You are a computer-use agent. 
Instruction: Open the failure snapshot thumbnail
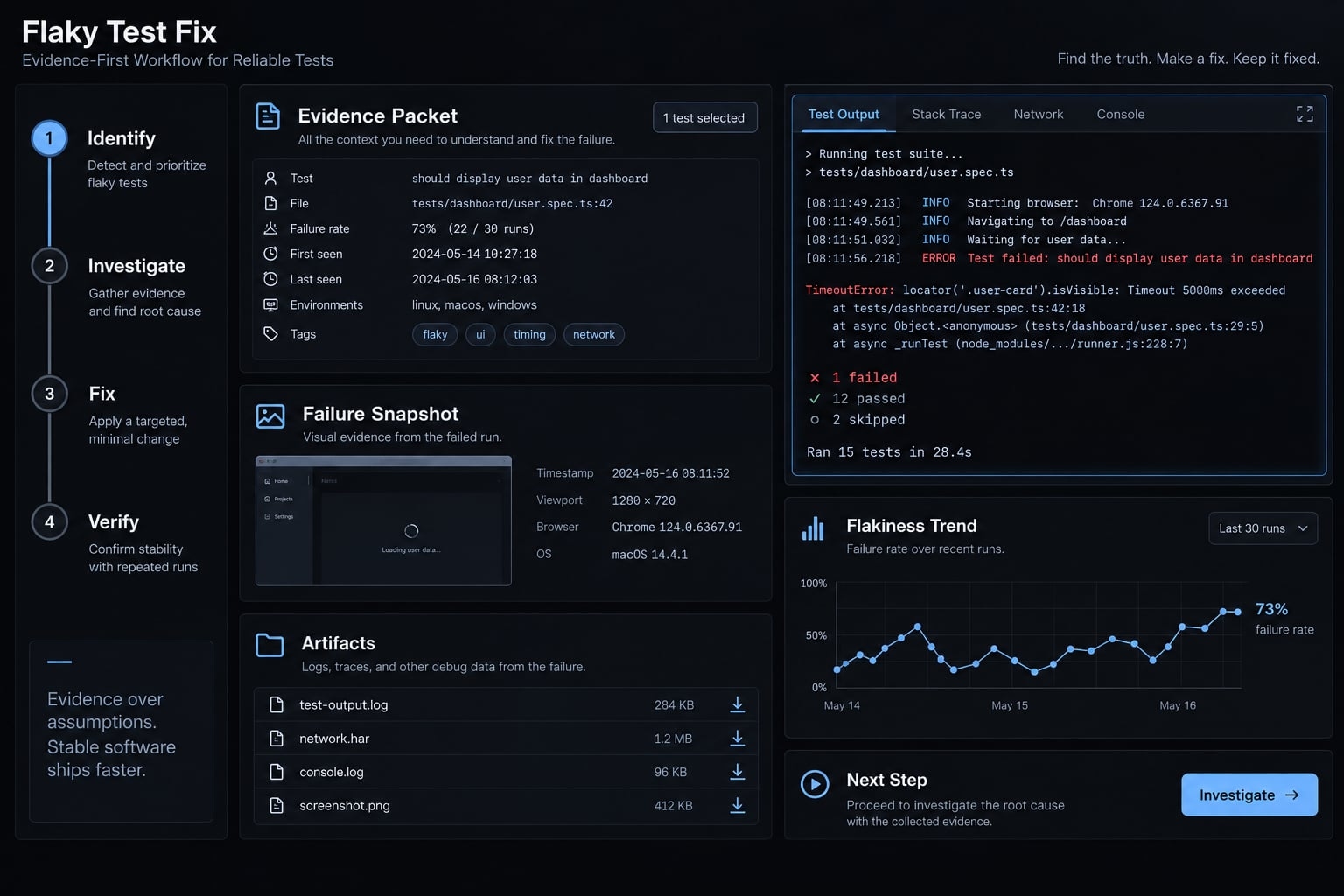(x=383, y=521)
